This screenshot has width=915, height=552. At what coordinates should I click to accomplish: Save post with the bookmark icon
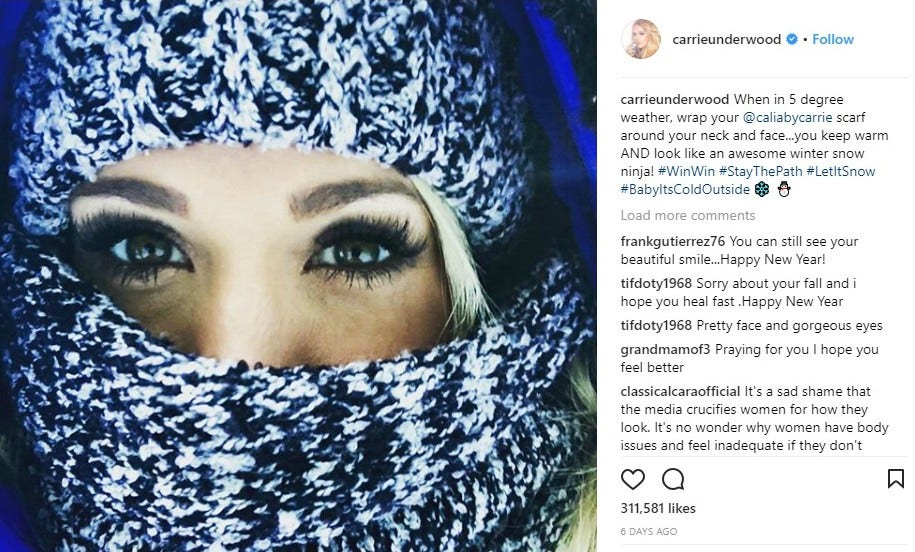point(895,478)
